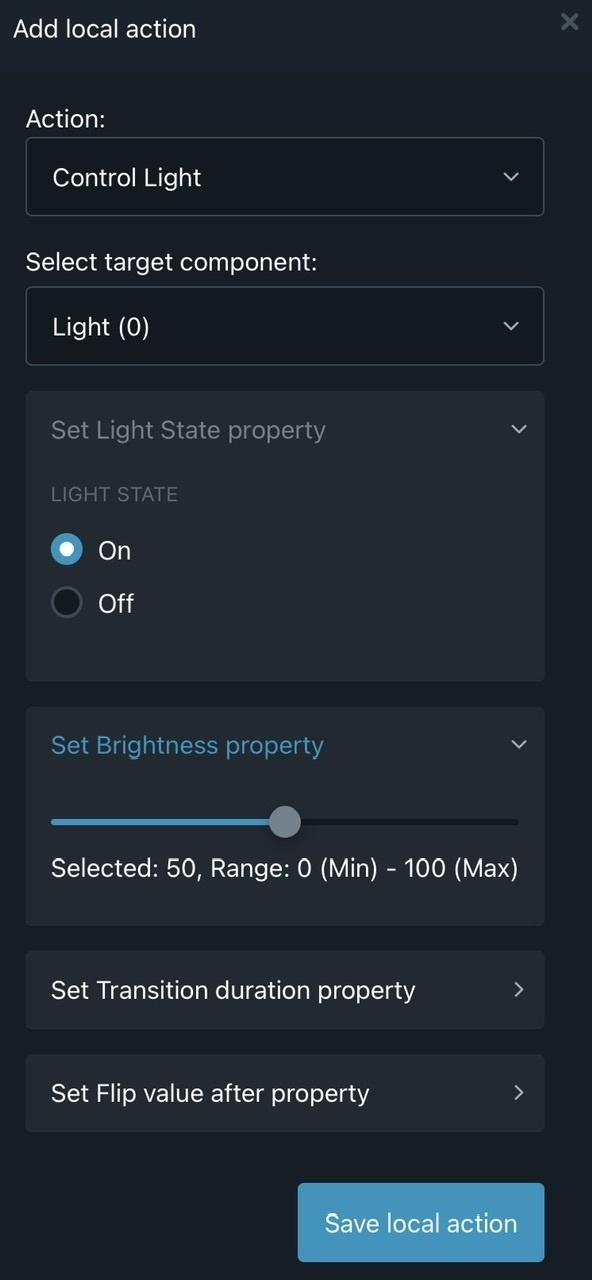This screenshot has height=1280, width=592.
Task: Open the target component dropdown showing Light (0)
Action: tap(285, 326)
